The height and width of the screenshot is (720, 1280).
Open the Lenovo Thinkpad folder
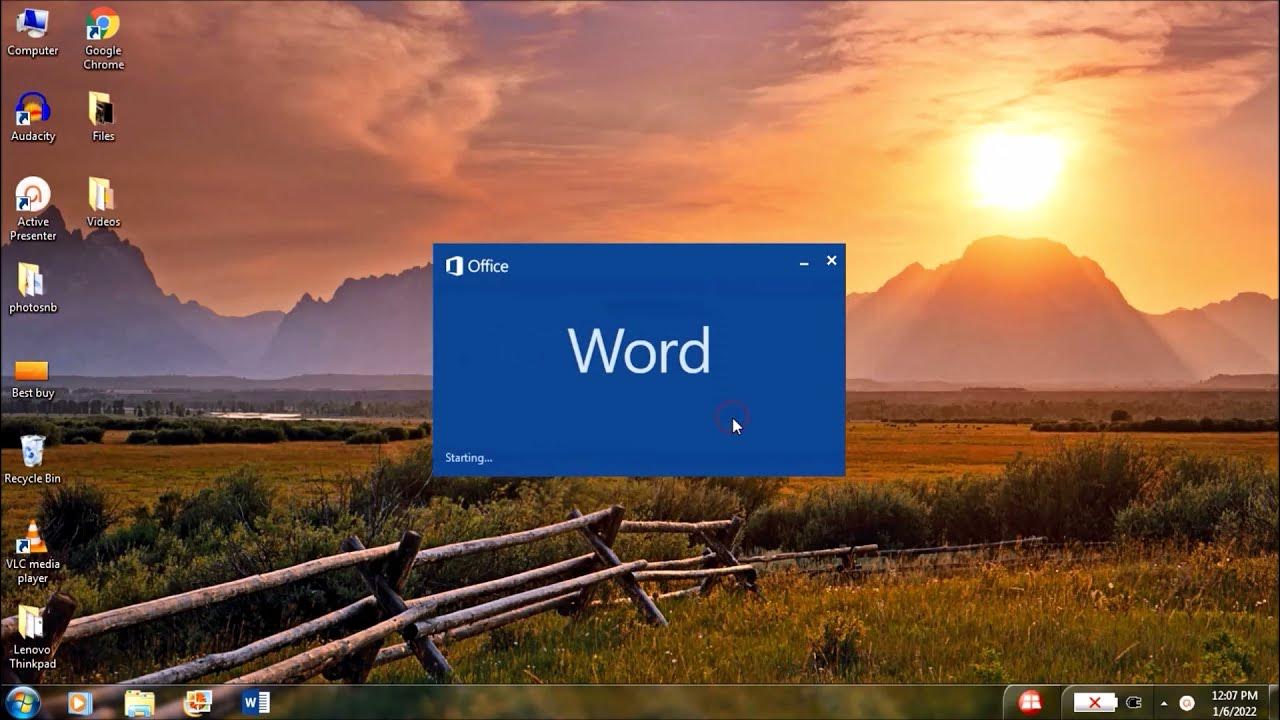tap(33, 637)
